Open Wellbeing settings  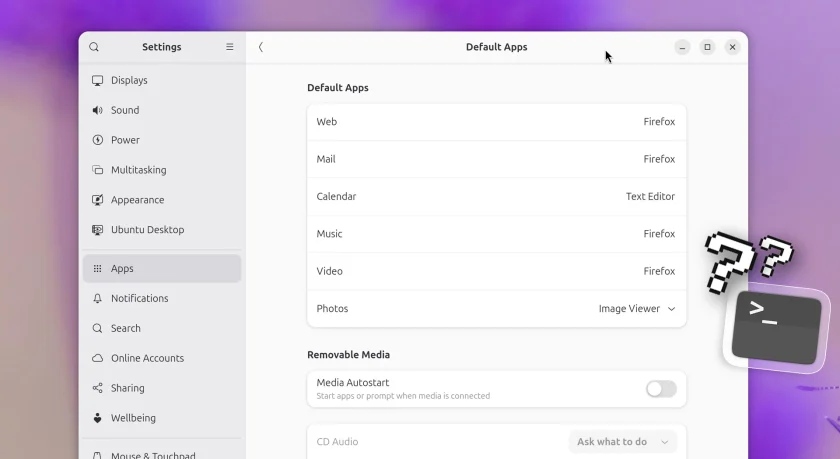pyautogui.click(x=162, y=418)
